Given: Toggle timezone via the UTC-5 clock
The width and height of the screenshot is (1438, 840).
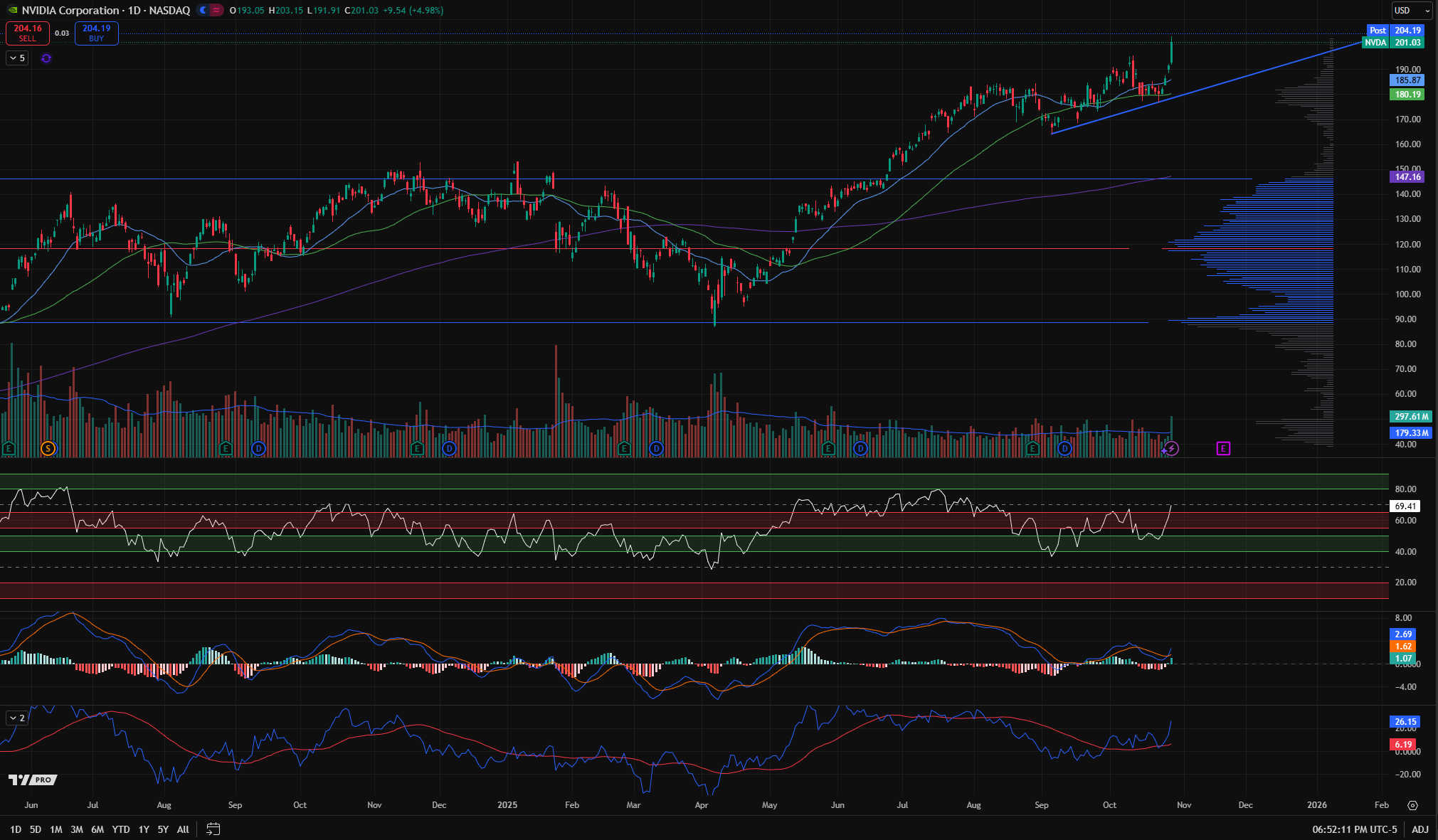Looking at the screenshot, I should (1354, 829).
